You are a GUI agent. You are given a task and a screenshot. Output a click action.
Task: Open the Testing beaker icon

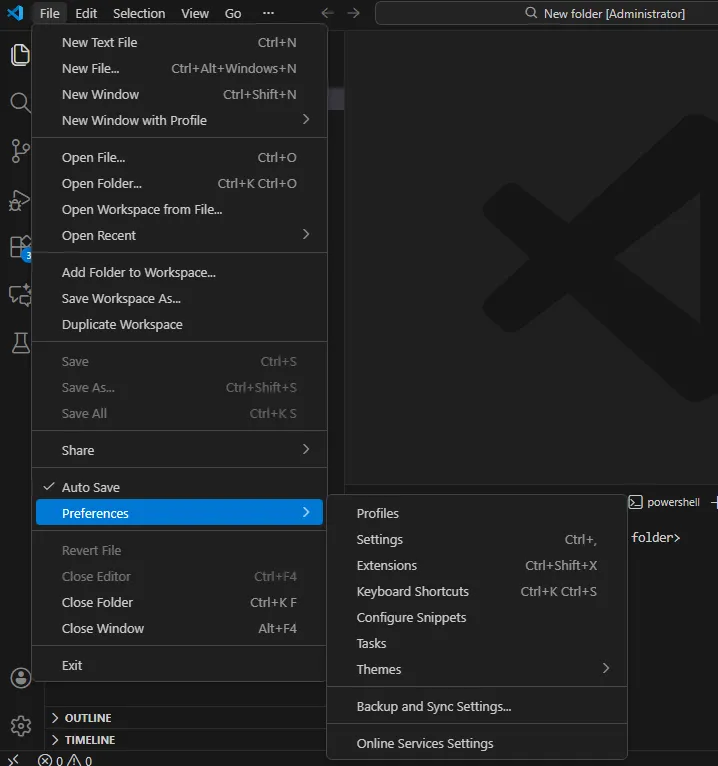(x=21, y=343)
